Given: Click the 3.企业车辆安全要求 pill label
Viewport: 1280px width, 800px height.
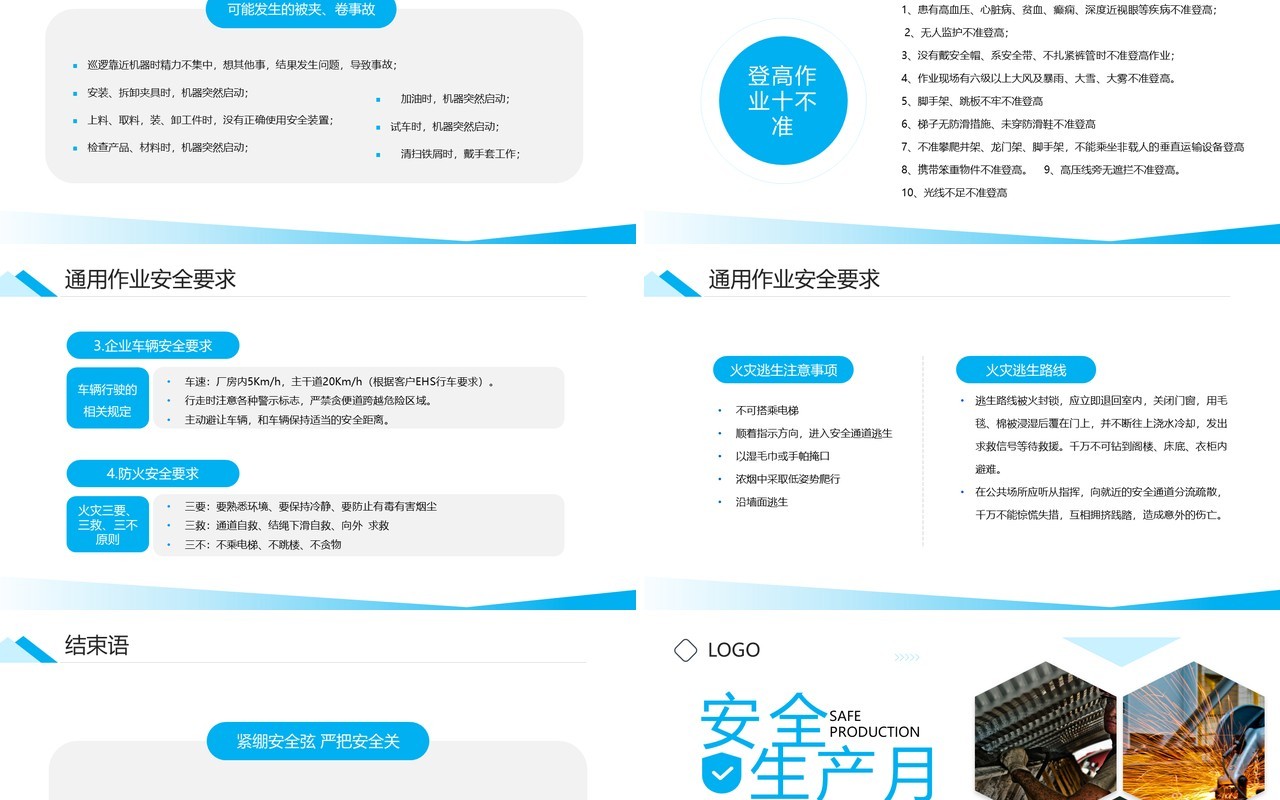Looking at the screenshot, I should [153, 345].
